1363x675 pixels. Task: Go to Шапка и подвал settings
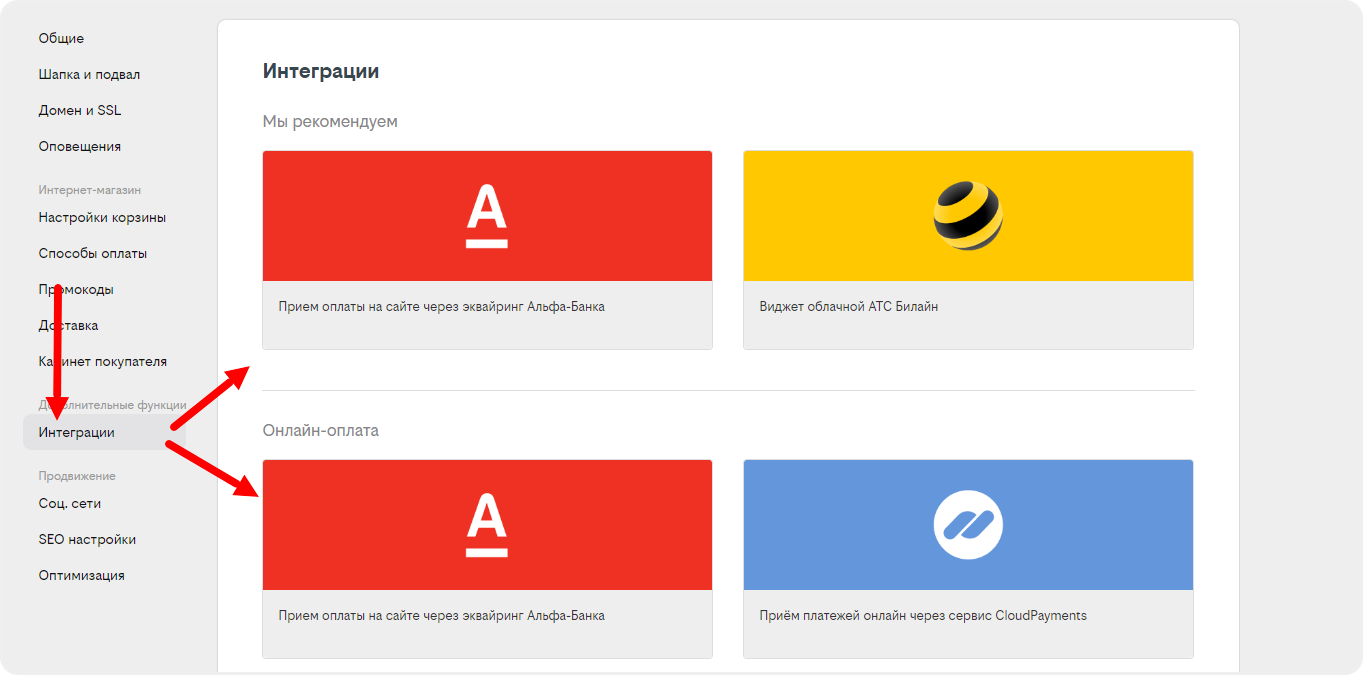(x=89, y=74)
